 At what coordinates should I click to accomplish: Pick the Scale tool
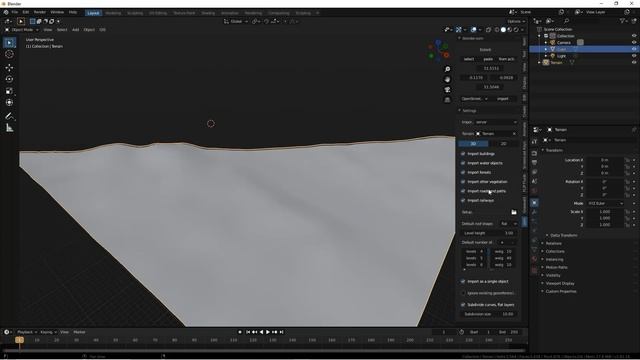pos(9,91)
